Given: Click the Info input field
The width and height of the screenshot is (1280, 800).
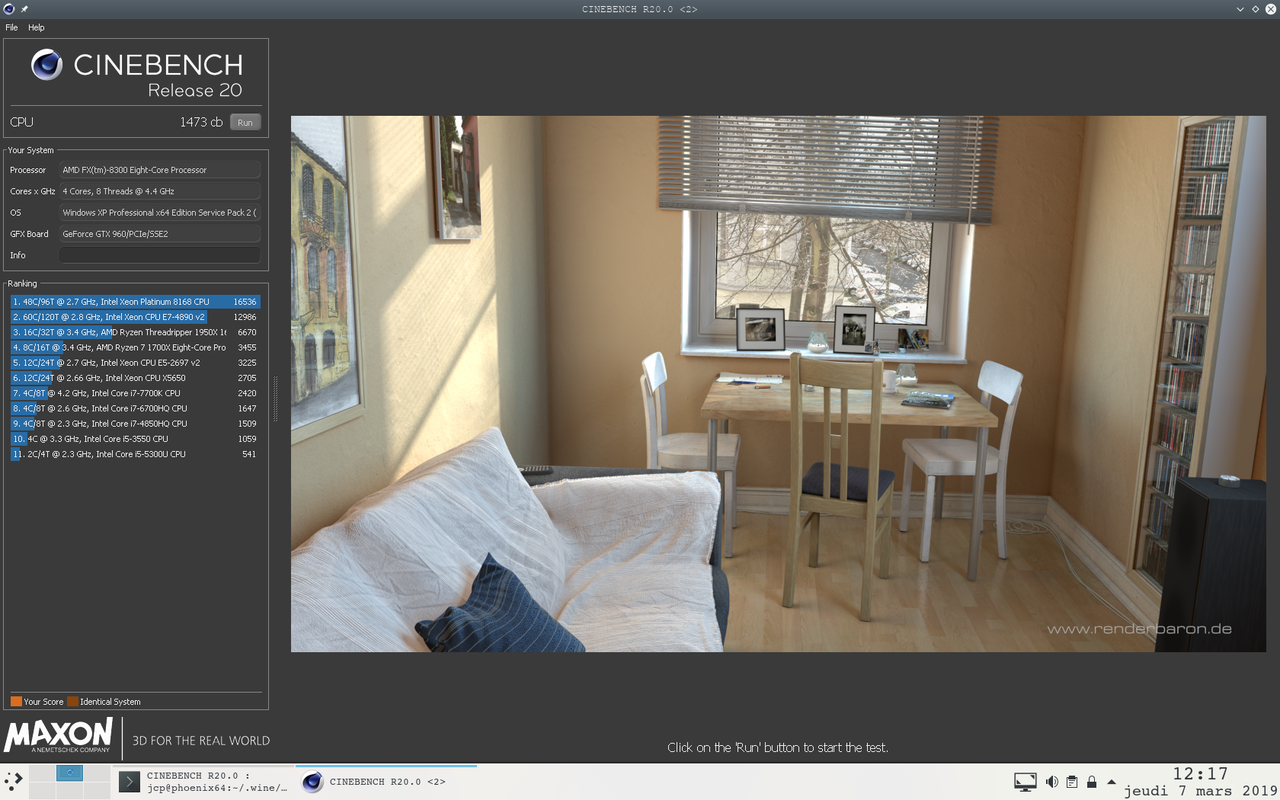Looking at the screenshot, I should (x=160, y=255).
